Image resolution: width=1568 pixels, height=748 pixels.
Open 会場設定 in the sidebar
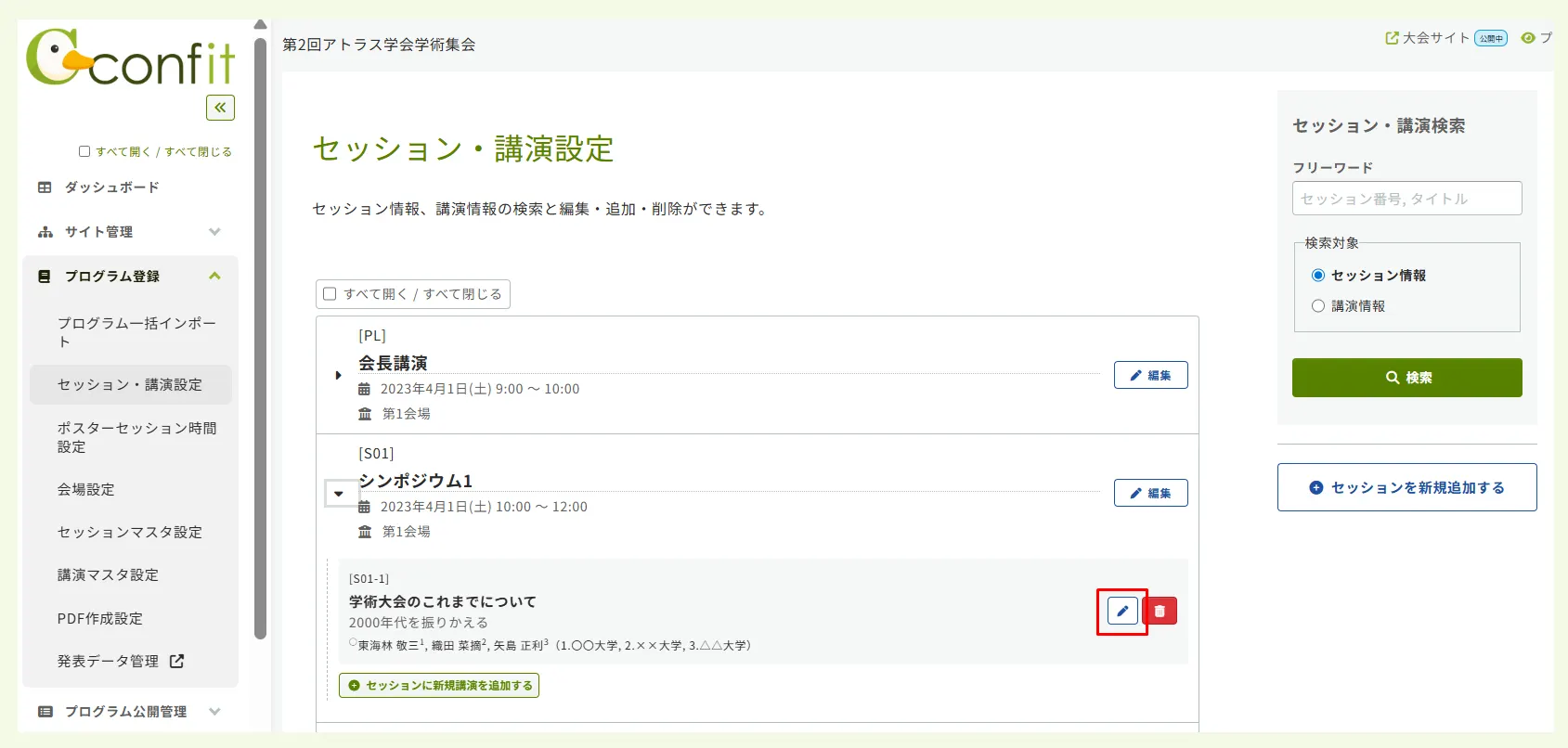(86, 489)
